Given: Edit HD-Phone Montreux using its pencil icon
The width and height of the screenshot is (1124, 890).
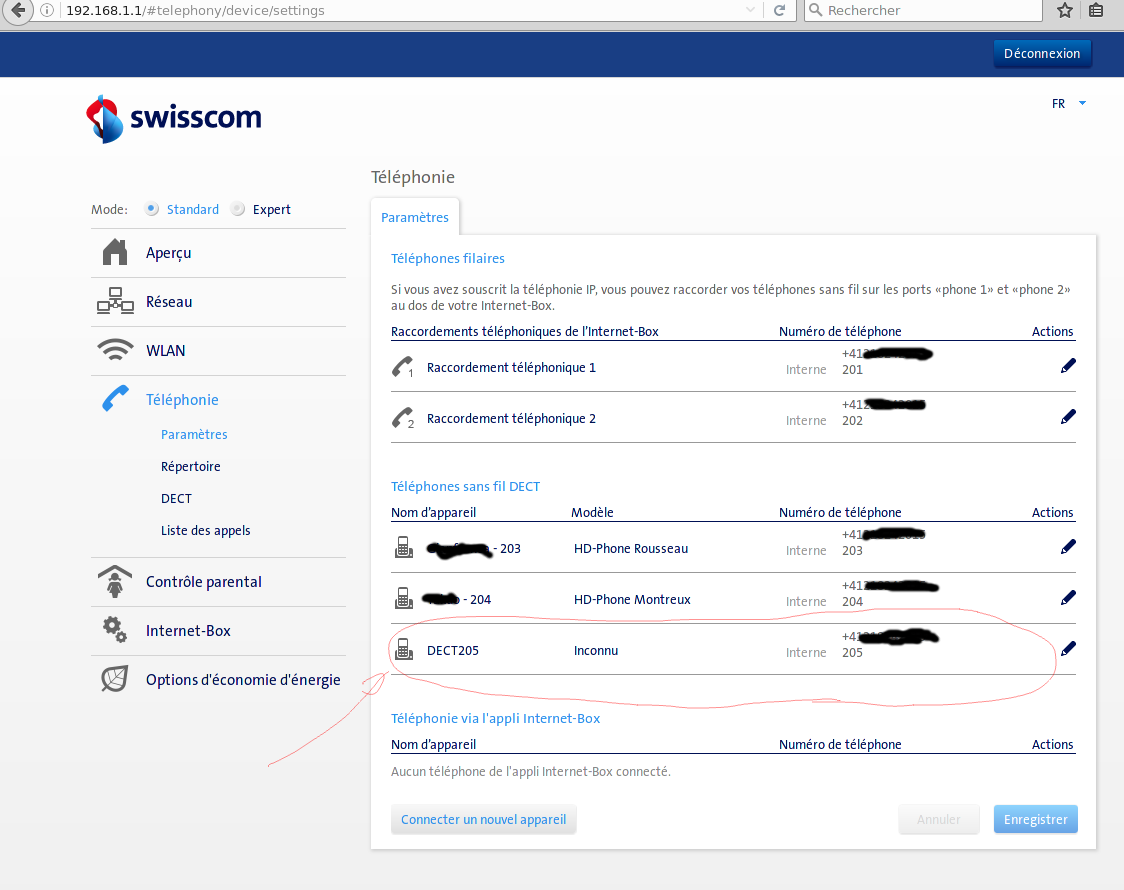Looking at the screenshot, I should point(1068,597).
